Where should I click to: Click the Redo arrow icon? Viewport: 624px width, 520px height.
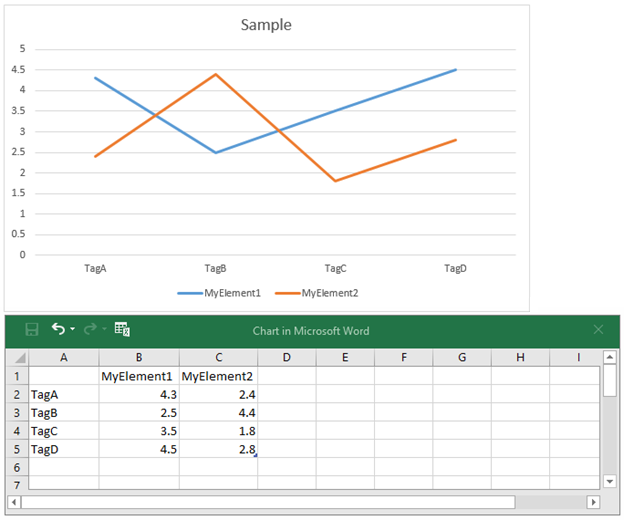point(91,329)
